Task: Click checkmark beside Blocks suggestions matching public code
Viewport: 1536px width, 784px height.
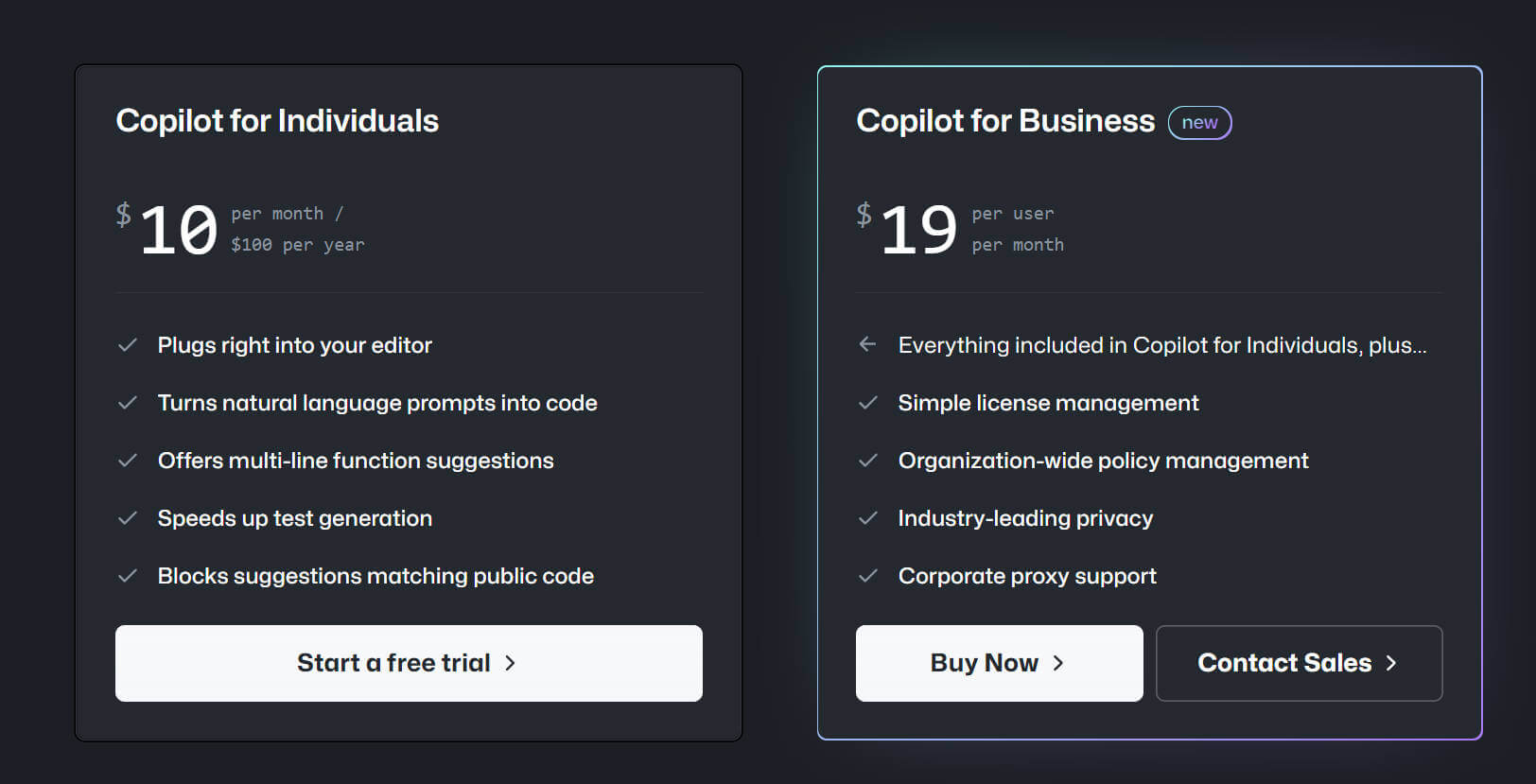Action: [128, 576]
